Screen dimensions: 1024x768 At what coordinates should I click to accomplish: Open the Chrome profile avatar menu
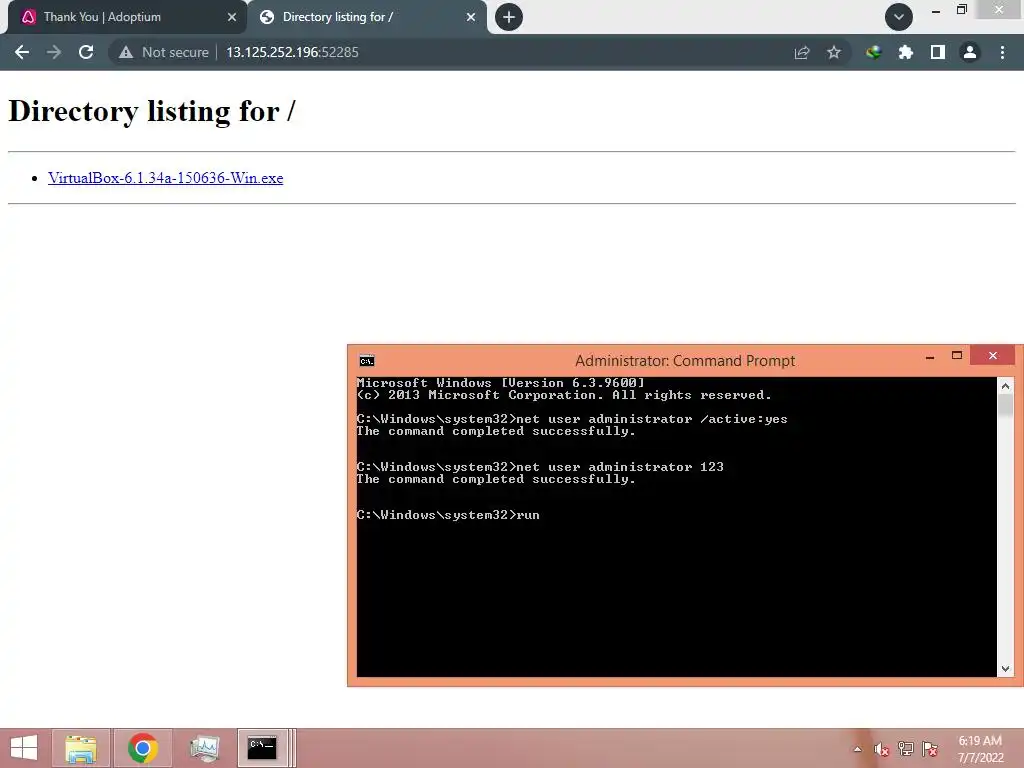click(x=970, y=52)
